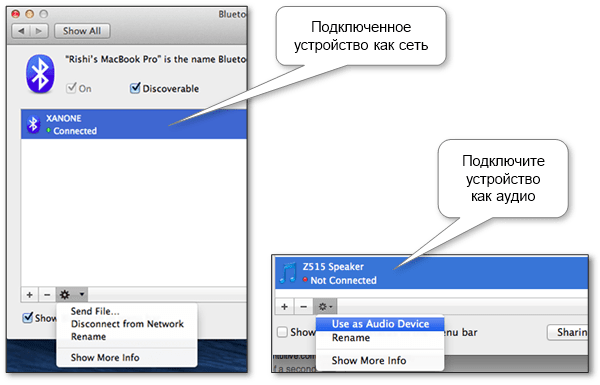
Task: Click the Show All button
Action: [x=82, y=31]
